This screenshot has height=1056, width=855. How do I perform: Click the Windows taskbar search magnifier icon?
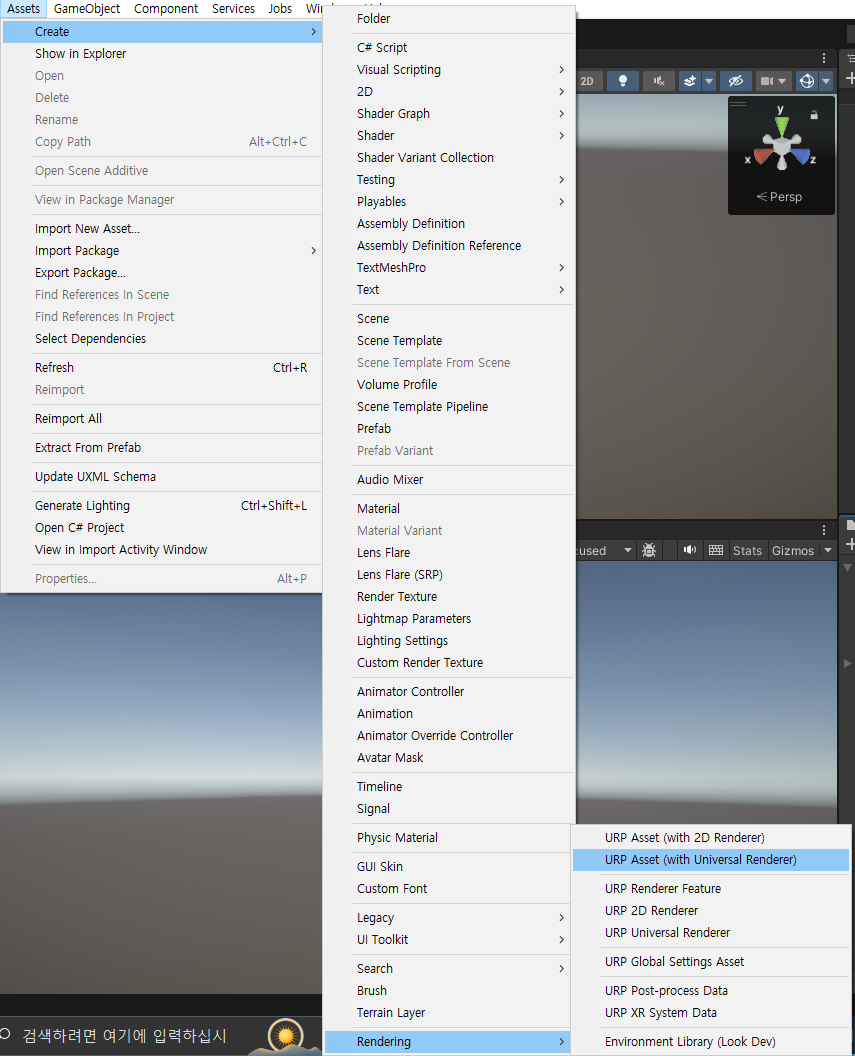pyautogui.click(x=5, y=1034)
